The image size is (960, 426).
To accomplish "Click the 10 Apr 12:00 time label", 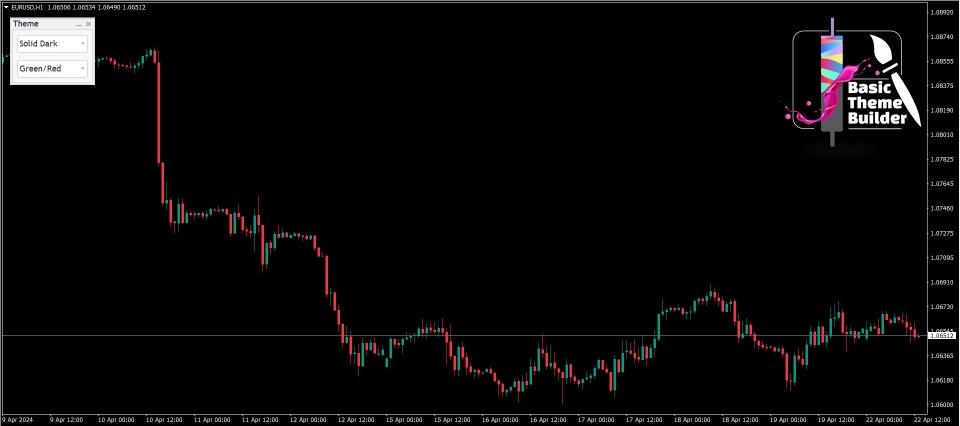I will [165, 420].
